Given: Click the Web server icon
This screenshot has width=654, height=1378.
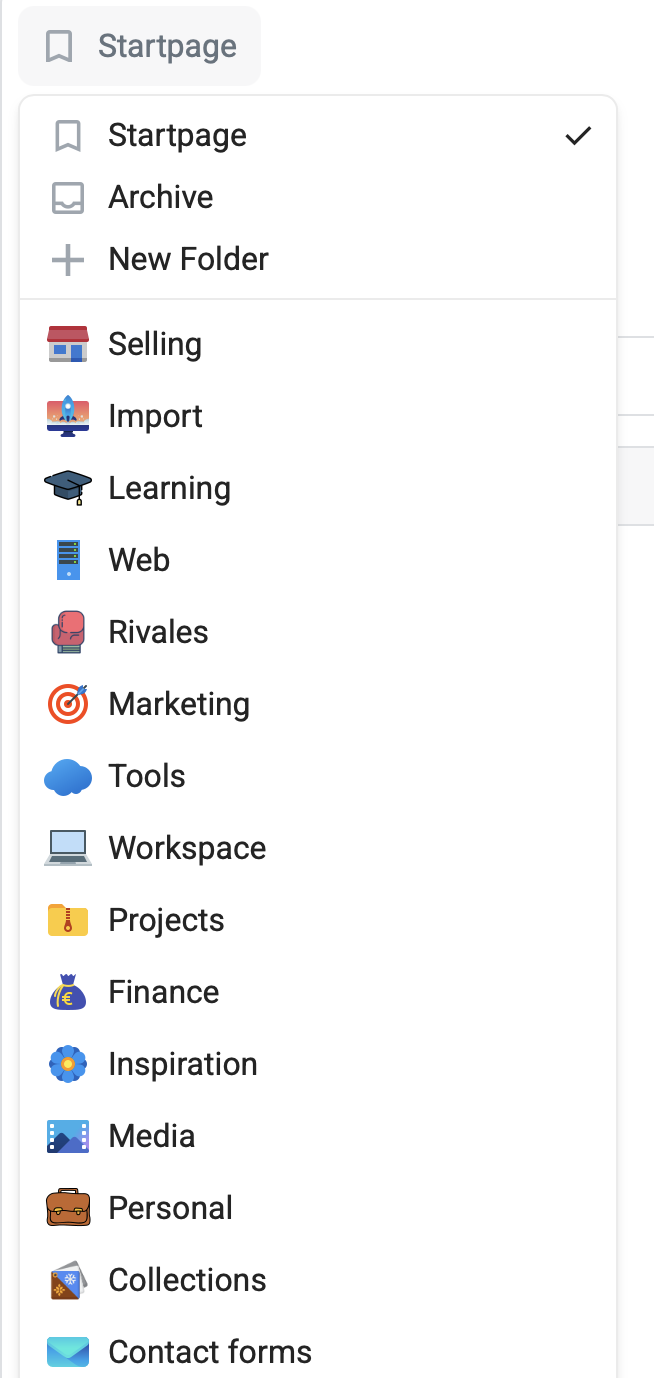Looking at the screenshot, I should pos(68,560).
